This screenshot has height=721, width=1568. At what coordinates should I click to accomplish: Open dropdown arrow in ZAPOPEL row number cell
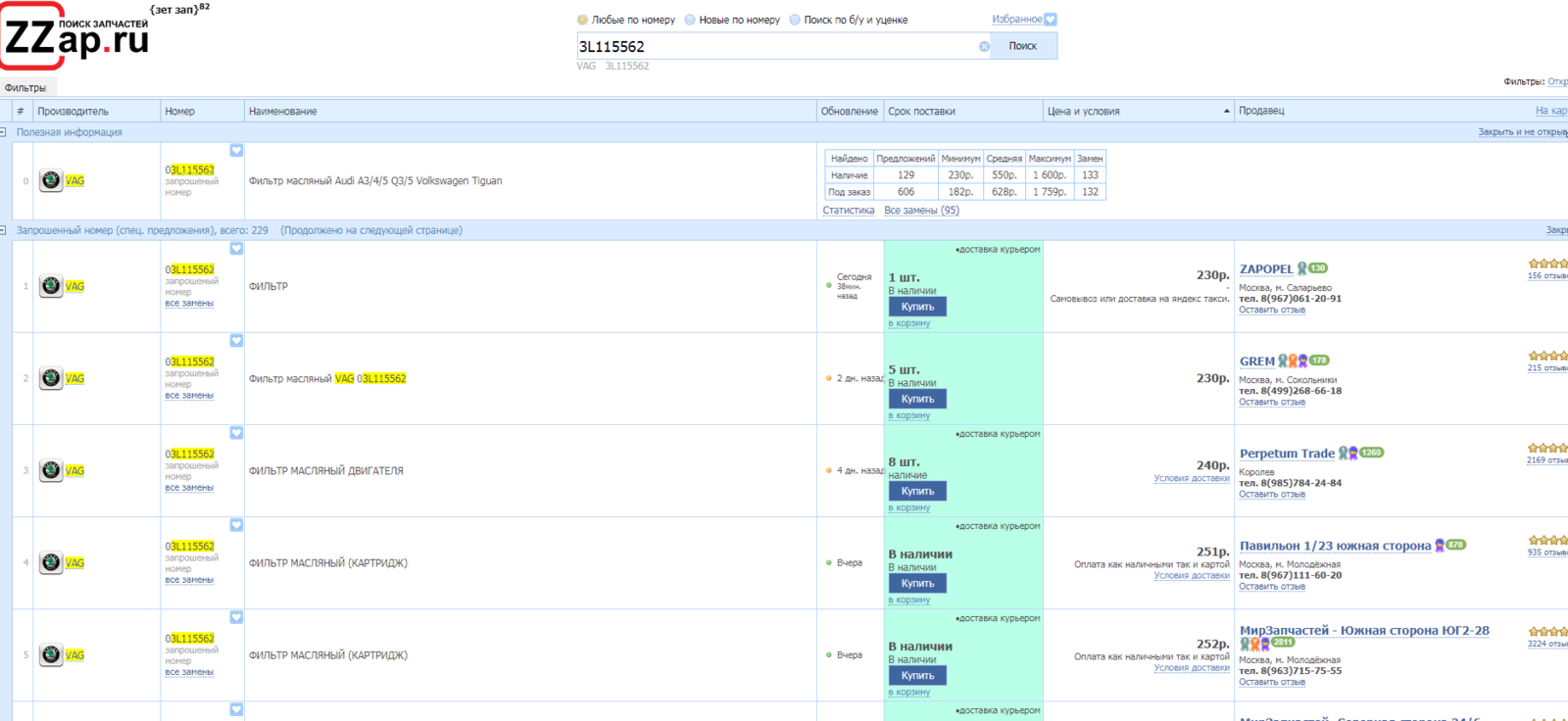236,249
